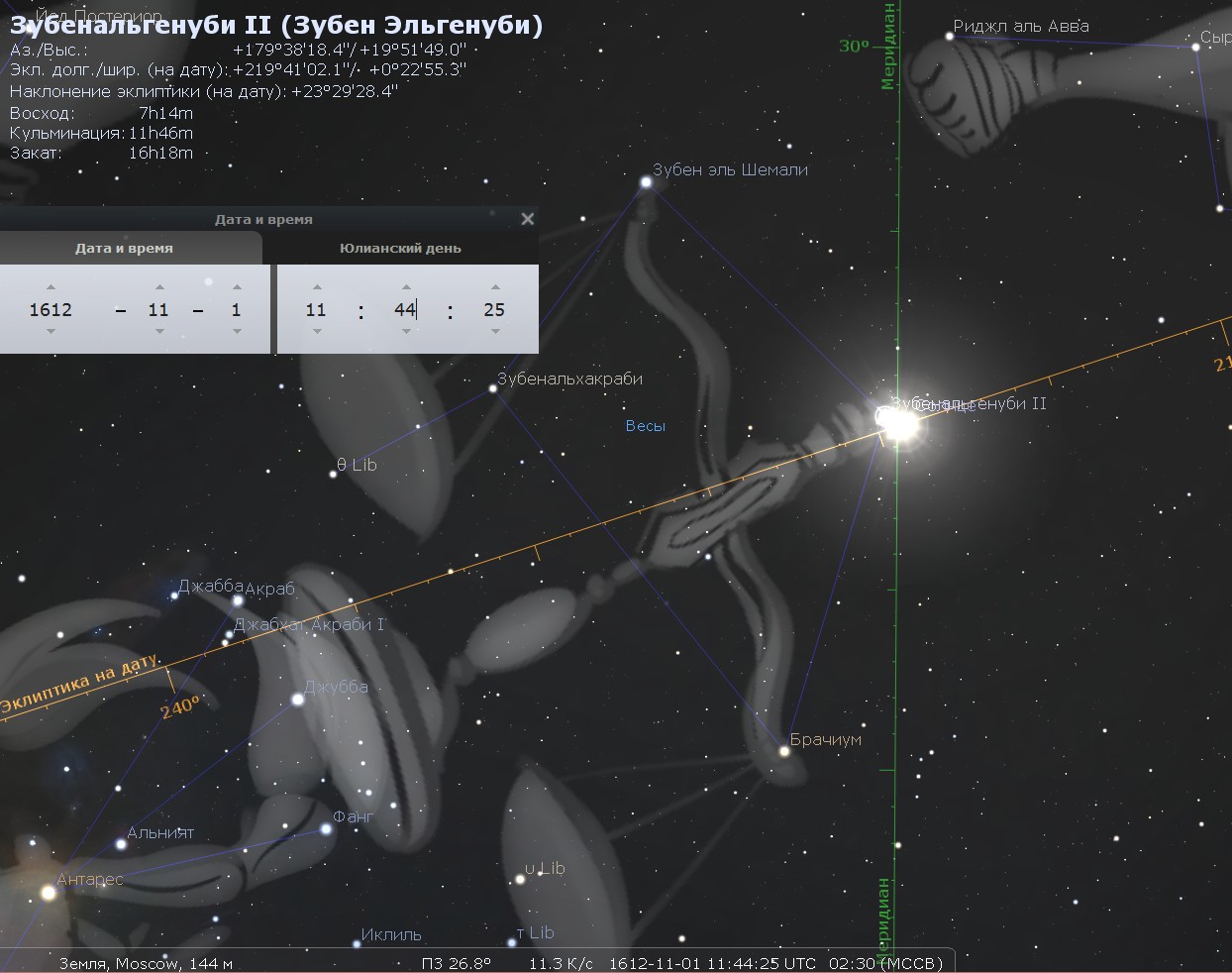Increase the day using its up arrow
Screen dimensions: 1232x973
[236, 287]
